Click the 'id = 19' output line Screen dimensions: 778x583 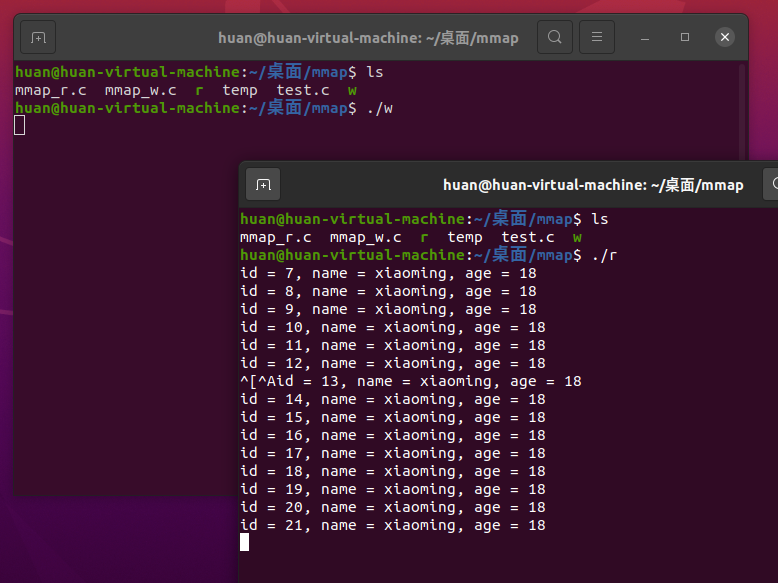pos(393,489)
